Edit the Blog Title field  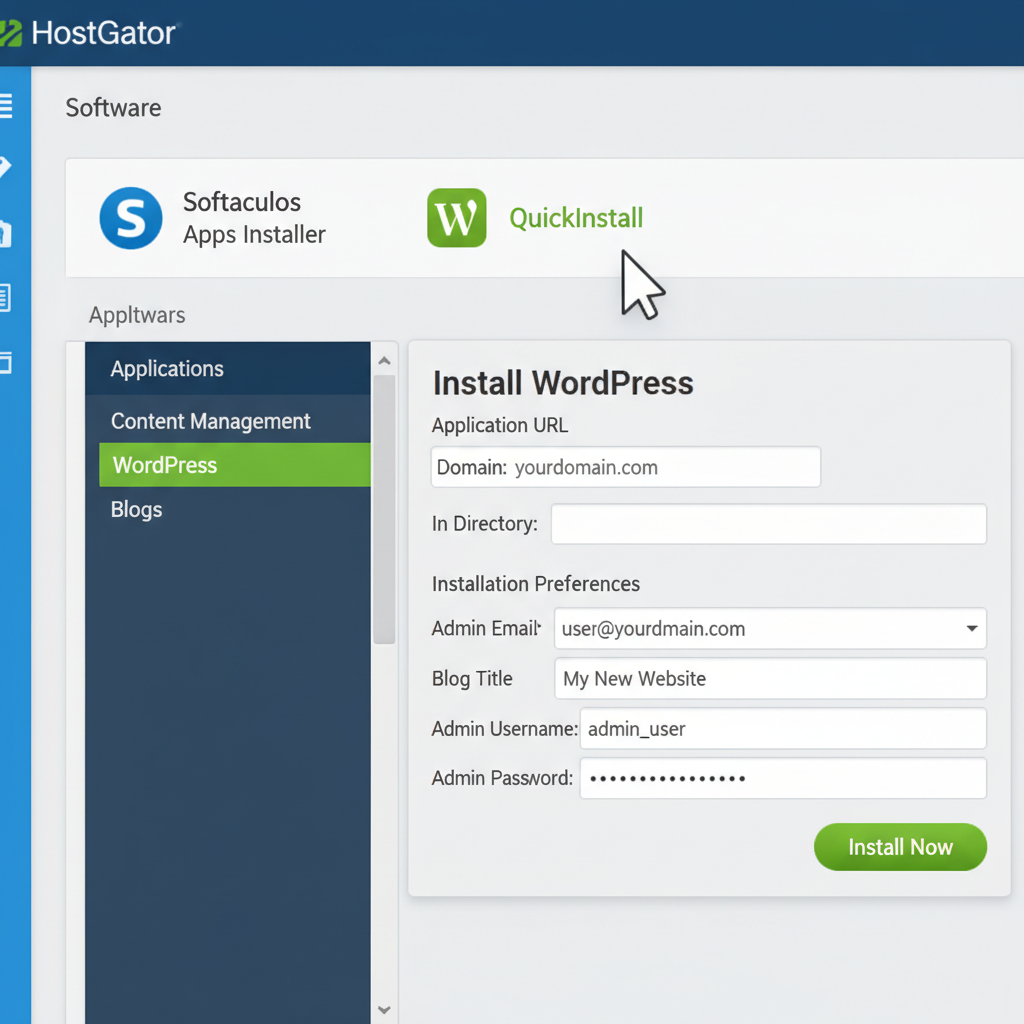770,679
